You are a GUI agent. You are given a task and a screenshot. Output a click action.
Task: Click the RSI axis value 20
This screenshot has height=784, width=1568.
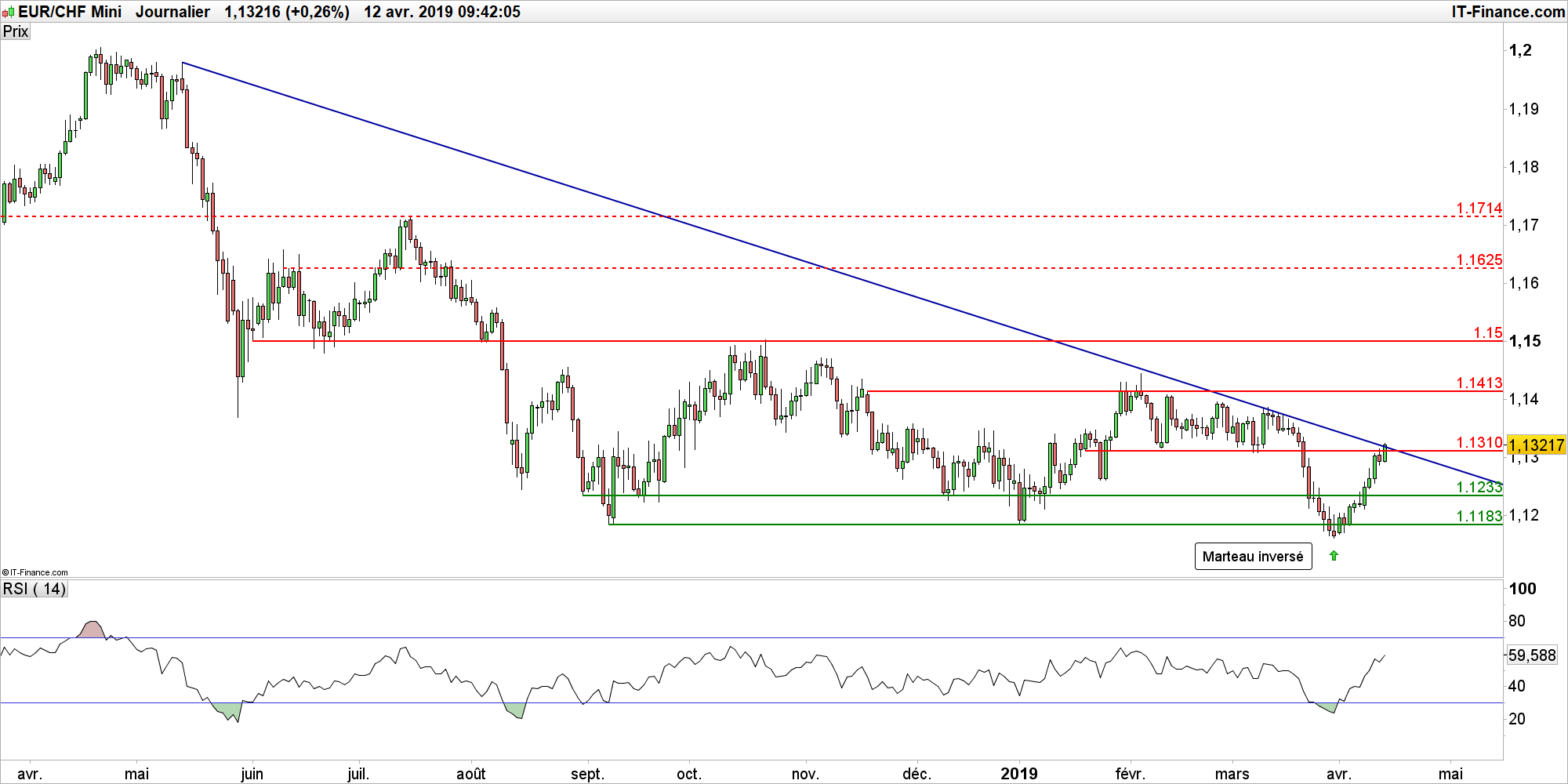click(1517, 719)
